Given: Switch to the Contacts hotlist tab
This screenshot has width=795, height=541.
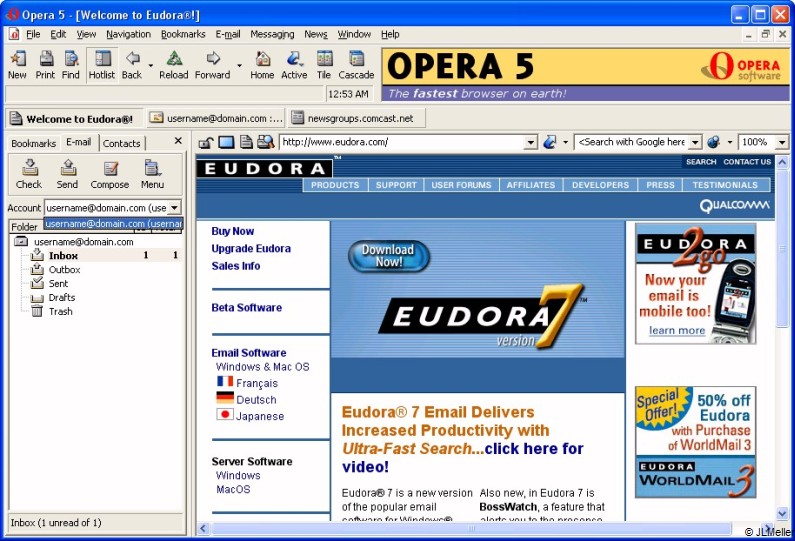Looking at the screenshot, I should point(122,143).
